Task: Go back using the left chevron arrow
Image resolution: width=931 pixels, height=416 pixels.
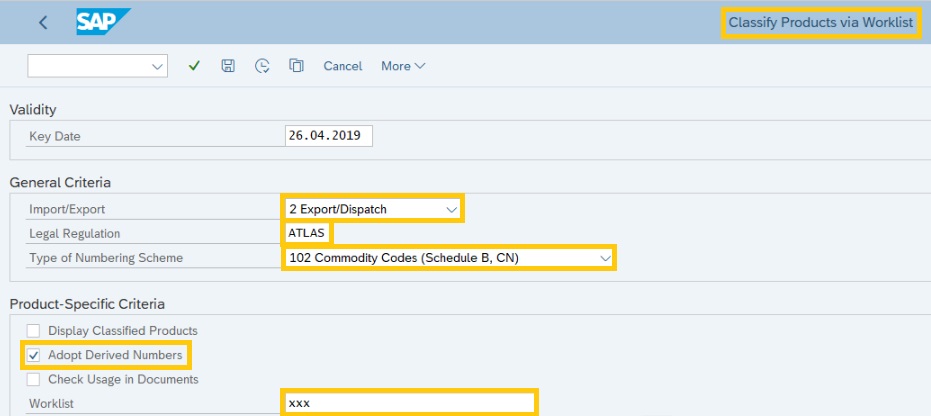Action: [42, 23]
